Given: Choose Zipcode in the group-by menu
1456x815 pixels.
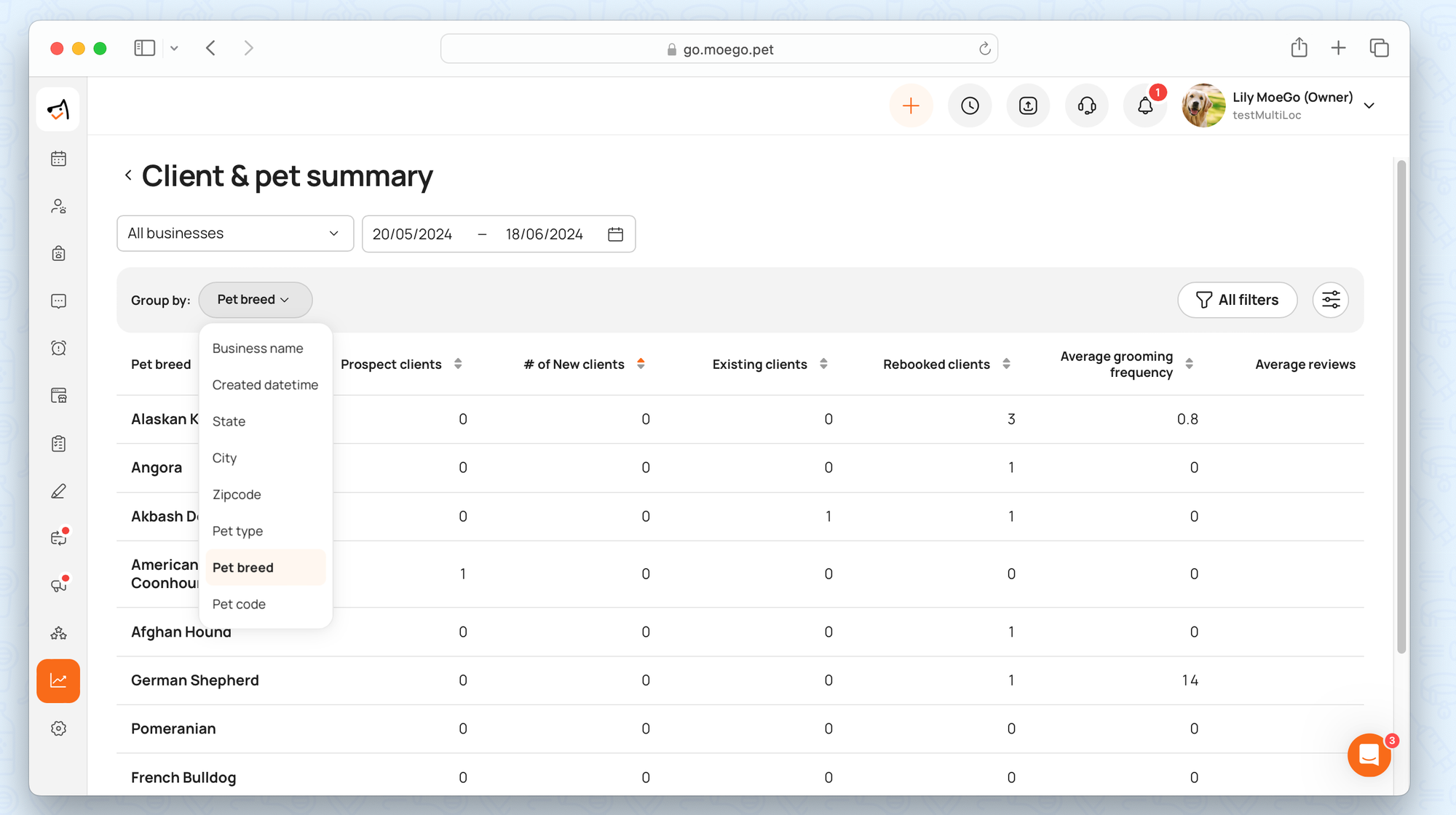Looking at the screenshot, I should (237, 495).
